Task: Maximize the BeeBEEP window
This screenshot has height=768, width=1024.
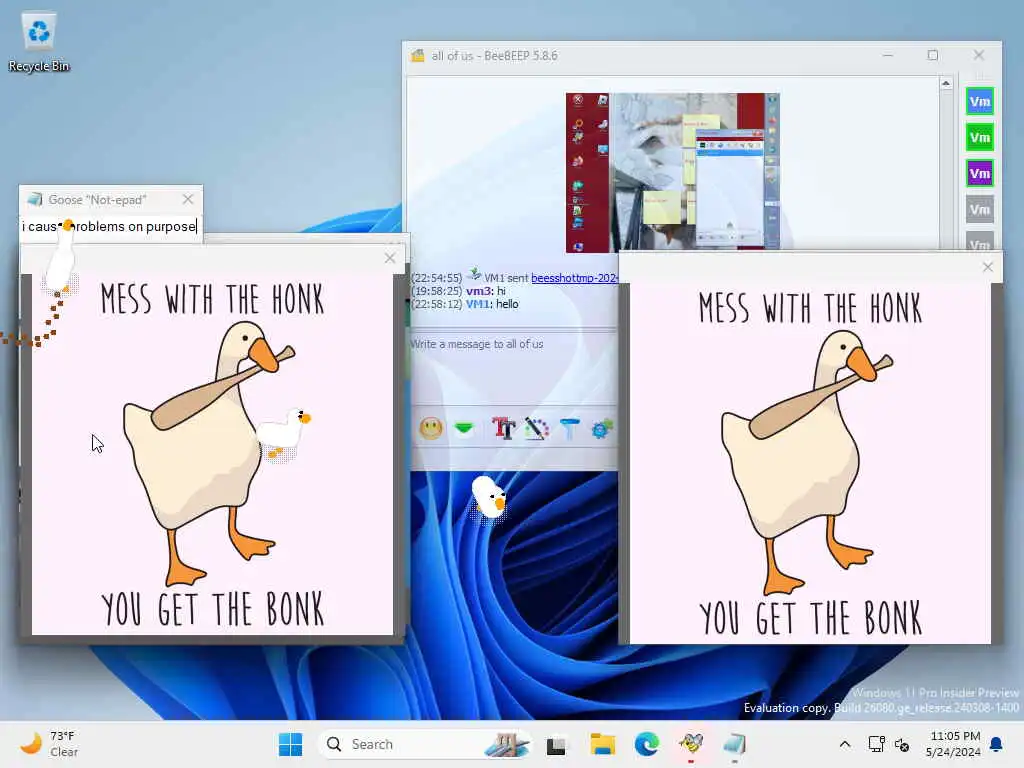Action: click(933, 56)
